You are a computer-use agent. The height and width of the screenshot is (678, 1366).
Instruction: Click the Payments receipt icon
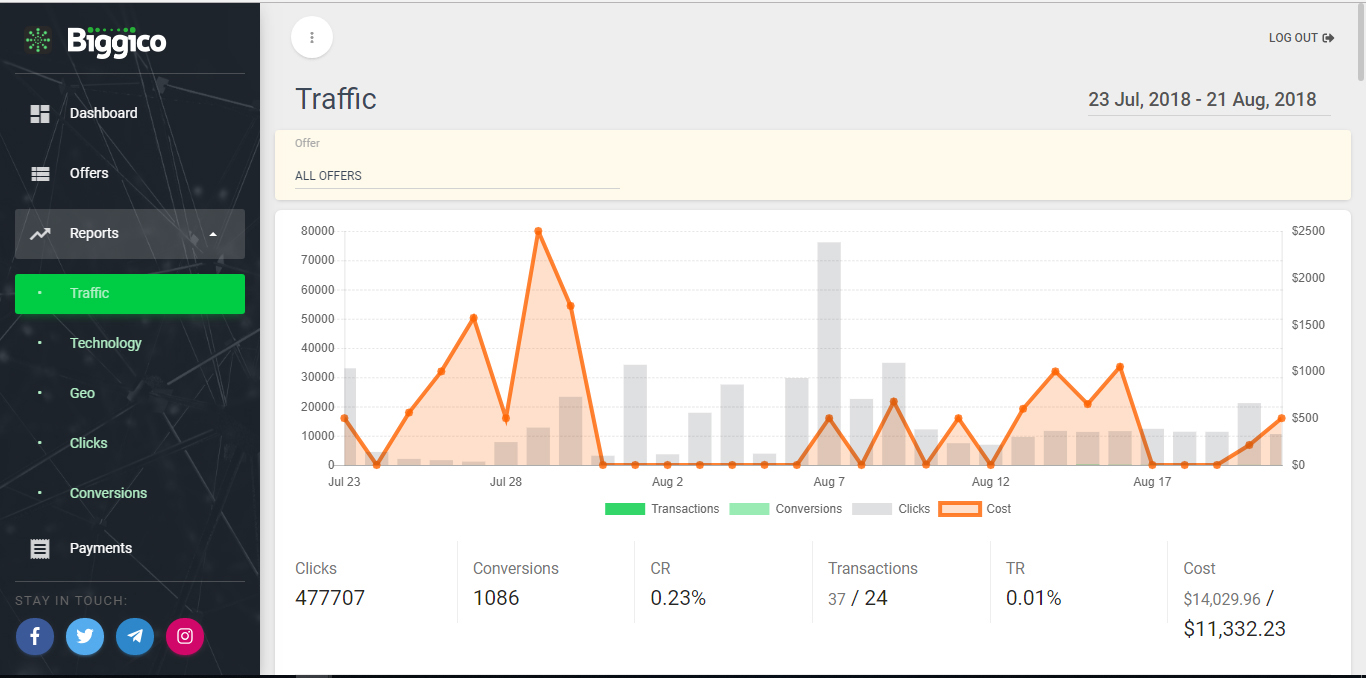[40, 548]
